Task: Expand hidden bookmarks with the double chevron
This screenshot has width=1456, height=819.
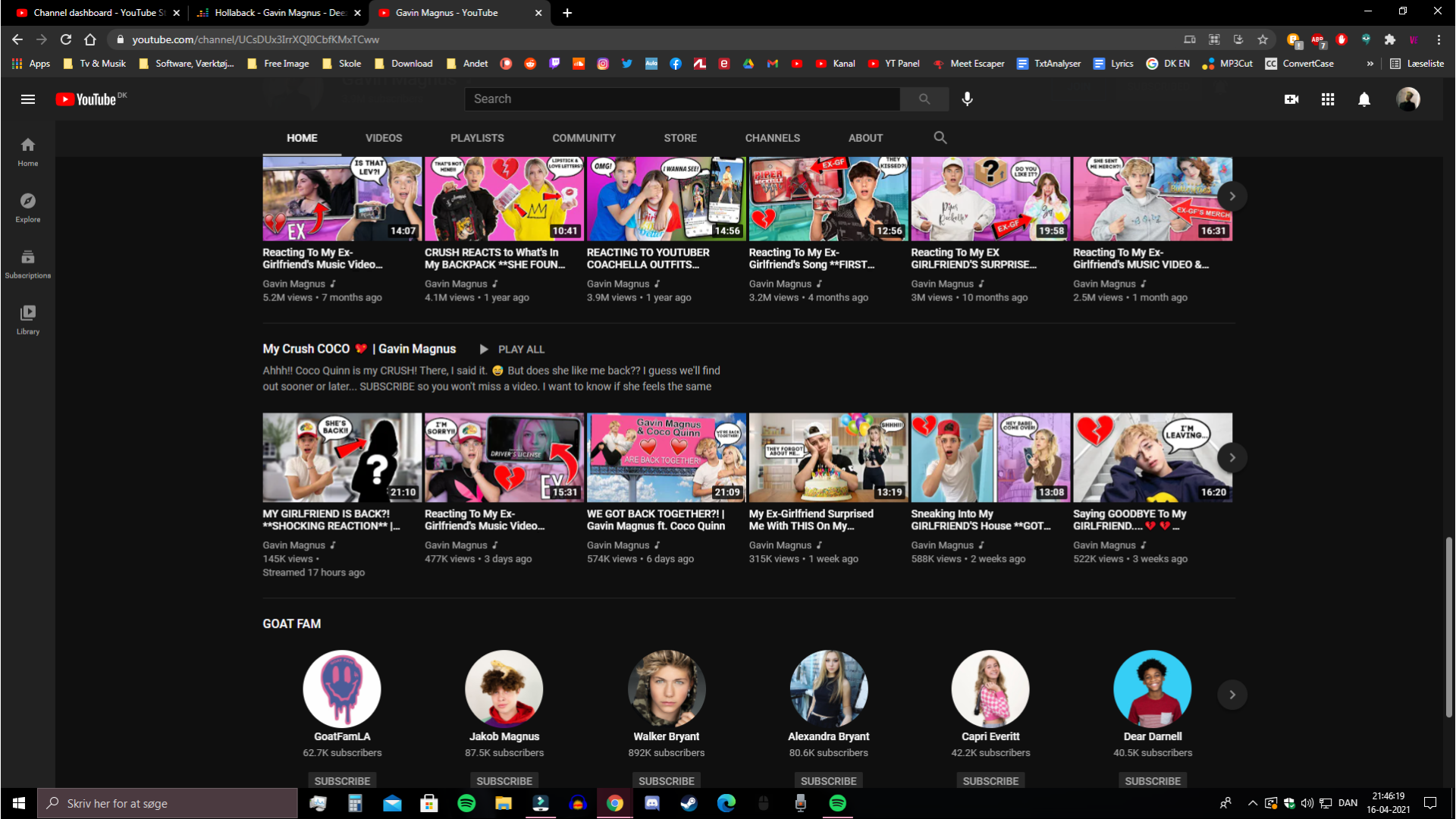Action: click(x=1370, y=64)
